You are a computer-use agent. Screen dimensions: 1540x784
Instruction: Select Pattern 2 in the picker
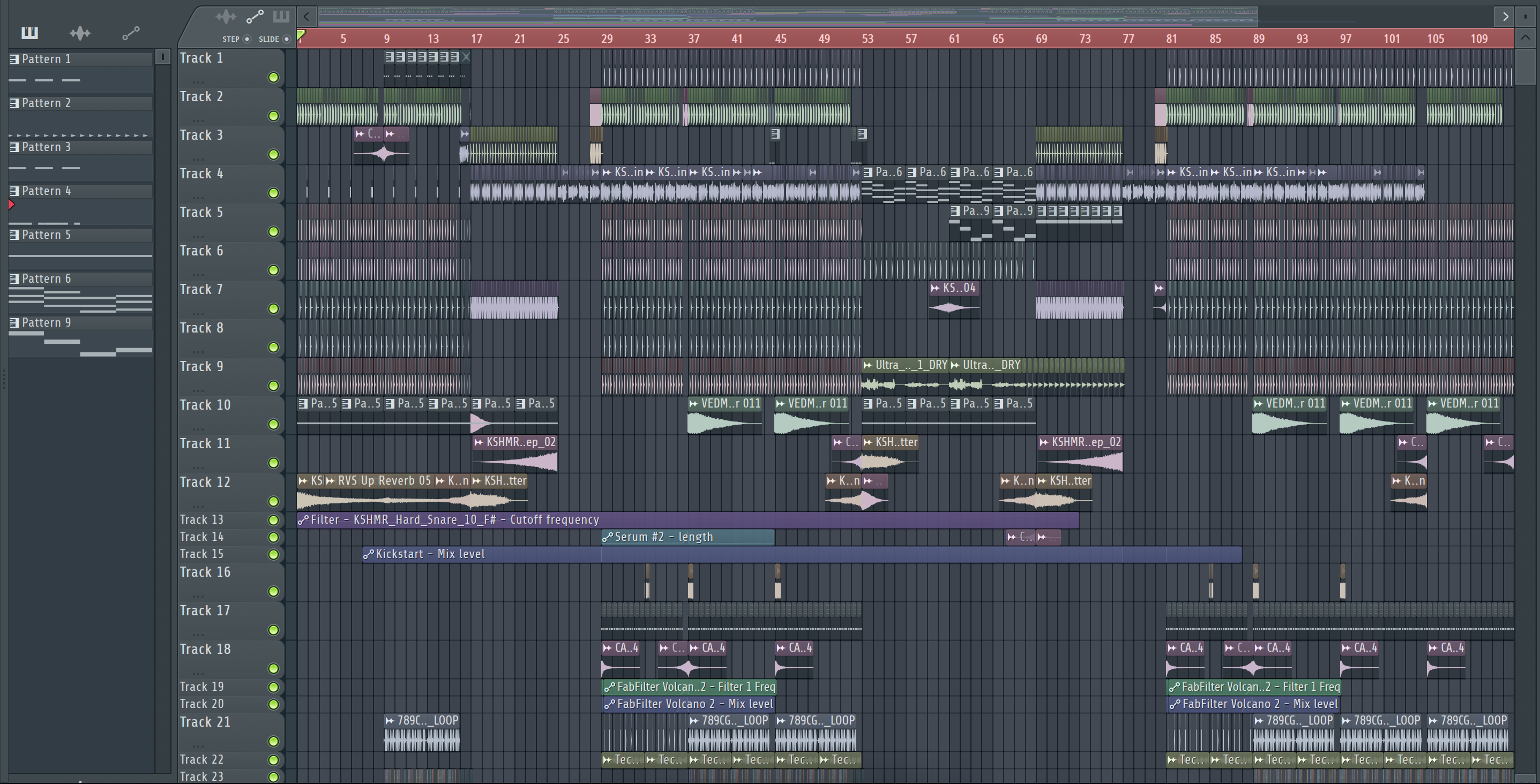[81, 103]
